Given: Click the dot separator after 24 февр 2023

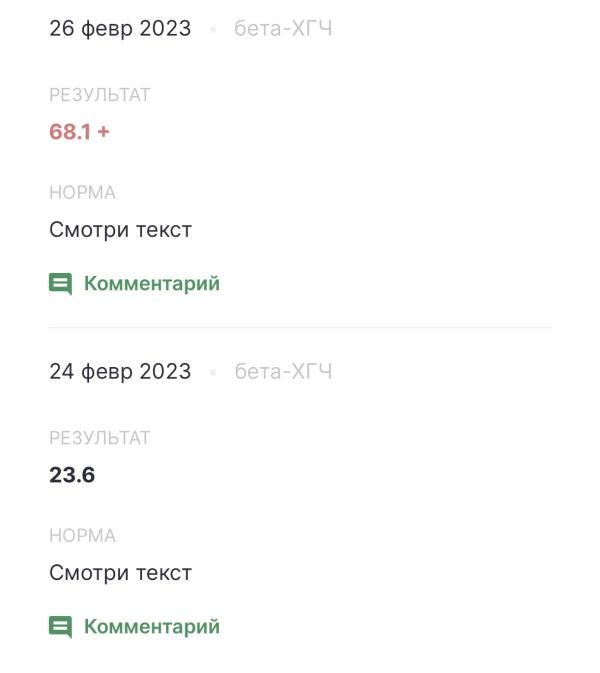Looking at the screenshot, I should pyautogui.click(x=213, y=373).
